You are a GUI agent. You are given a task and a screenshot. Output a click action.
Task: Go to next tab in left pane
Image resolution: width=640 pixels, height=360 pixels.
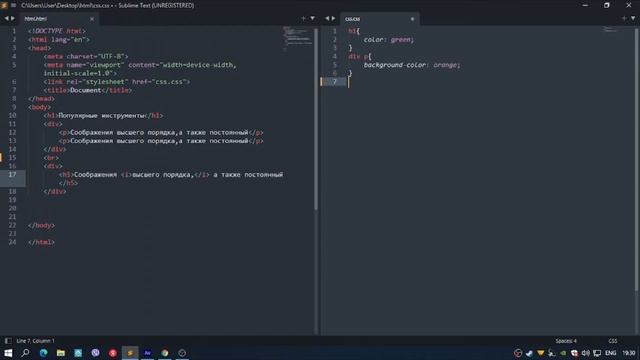[x=13, y=18]
